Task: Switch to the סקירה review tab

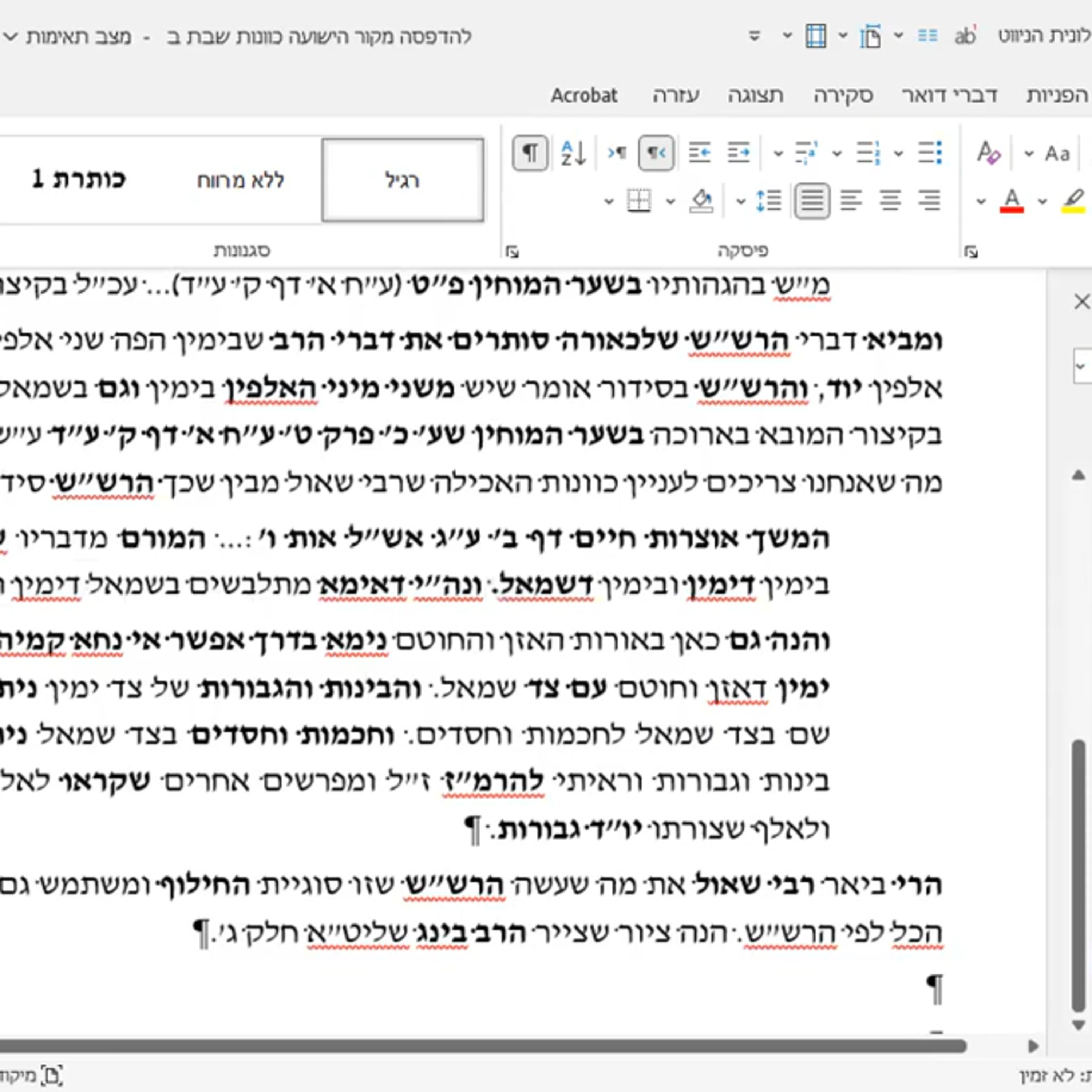Action: pyautogui.click(x=843, y=95)
